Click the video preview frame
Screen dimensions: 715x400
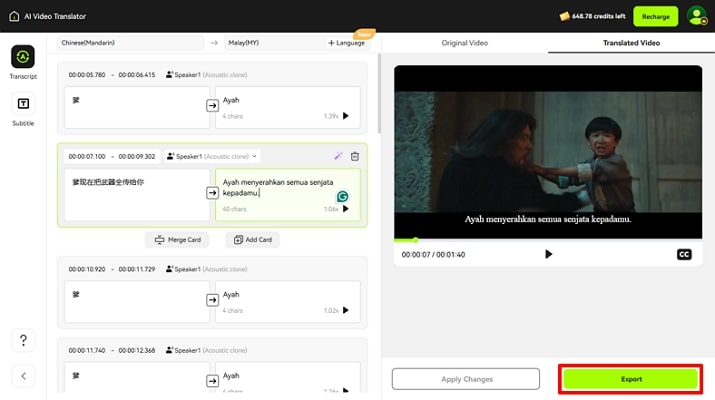[x=548, y=152]
